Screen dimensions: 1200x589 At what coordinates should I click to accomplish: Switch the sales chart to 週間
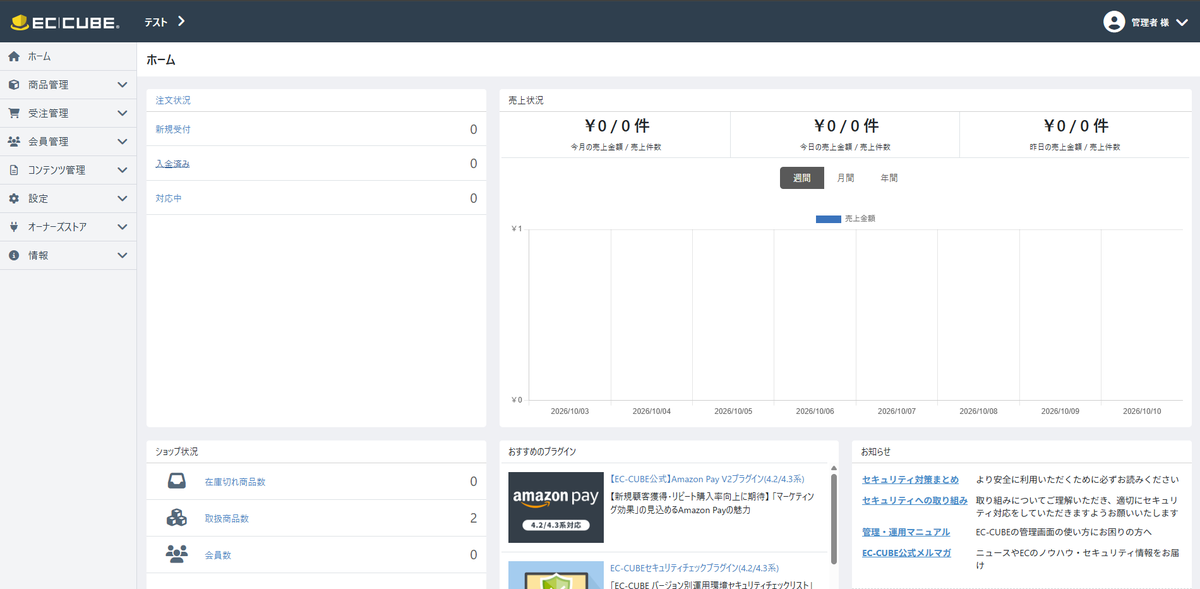pos(802,178)
